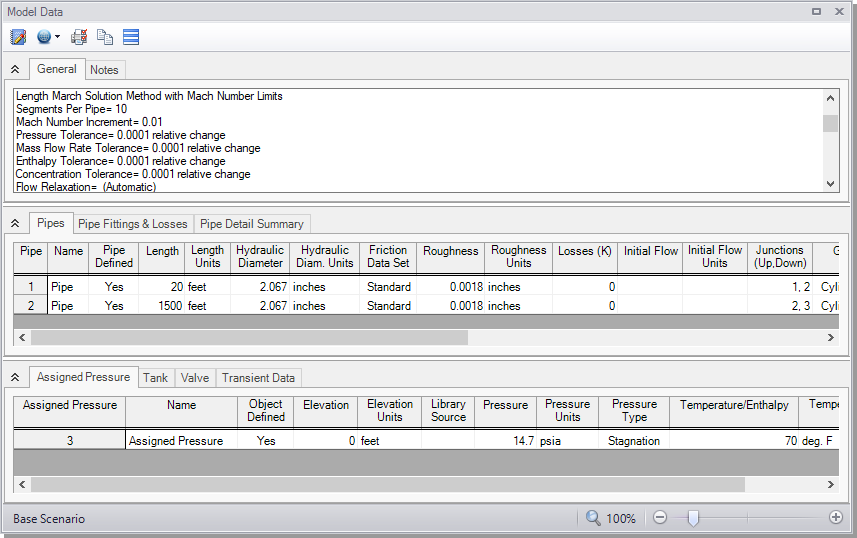Click the General text box down scroll arrow
857x538 pixels.
(x=830, y=184)
